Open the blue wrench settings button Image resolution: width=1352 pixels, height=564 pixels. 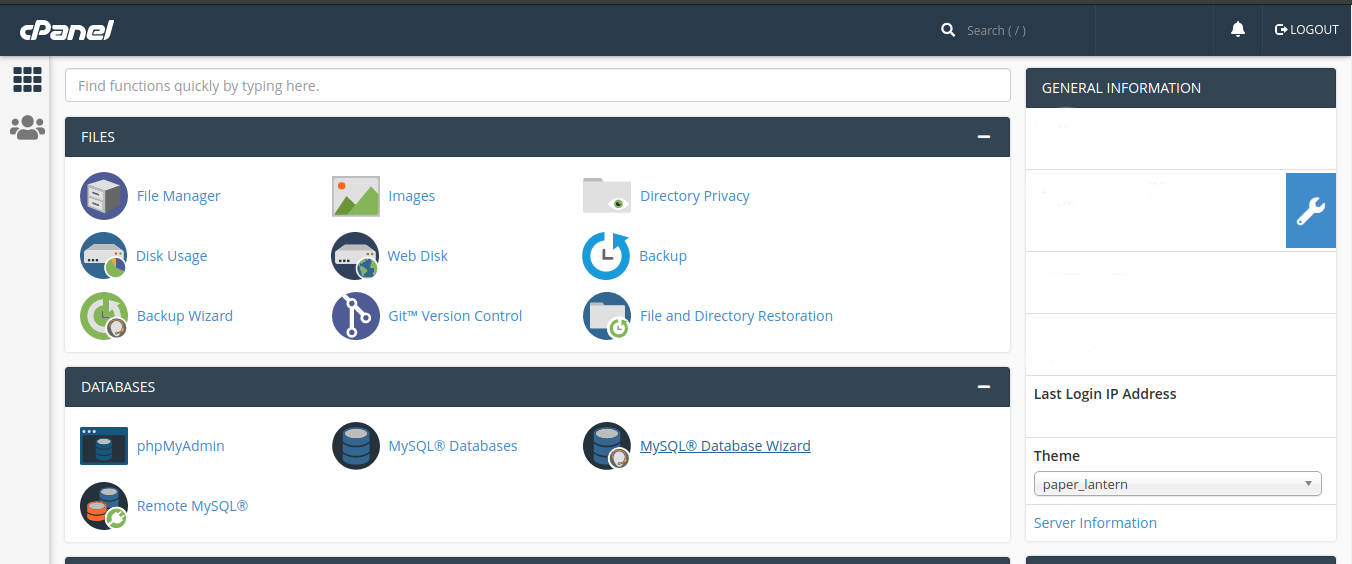click(x=1311, y=210)
